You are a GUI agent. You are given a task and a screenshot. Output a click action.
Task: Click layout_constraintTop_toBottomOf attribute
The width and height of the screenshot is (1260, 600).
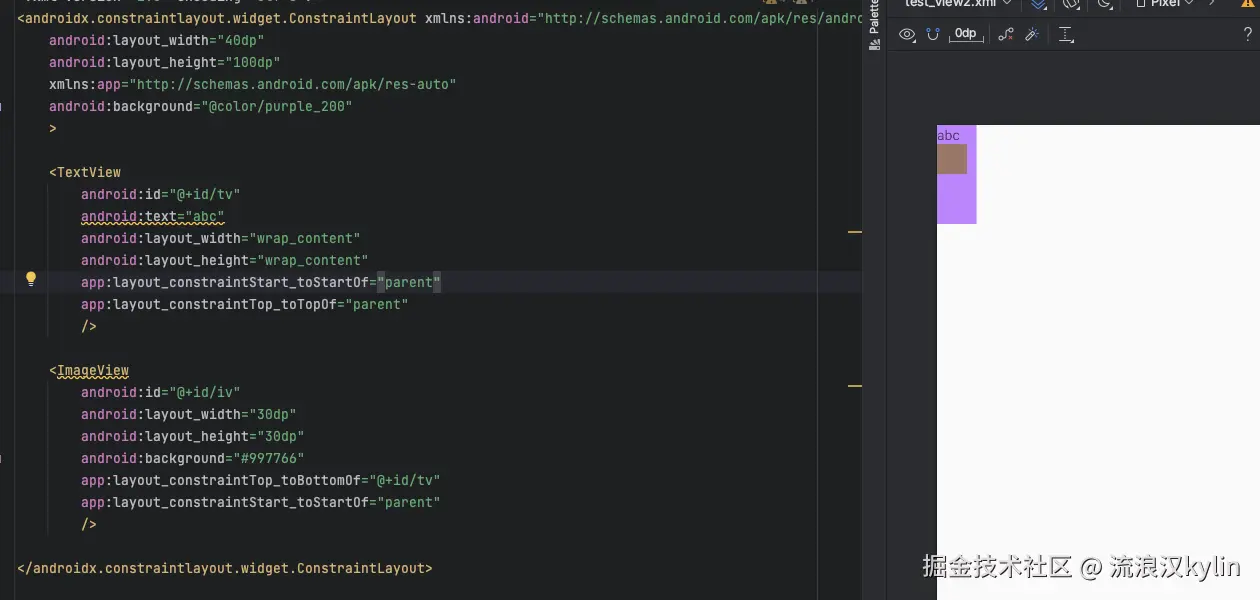pos(220,480)
